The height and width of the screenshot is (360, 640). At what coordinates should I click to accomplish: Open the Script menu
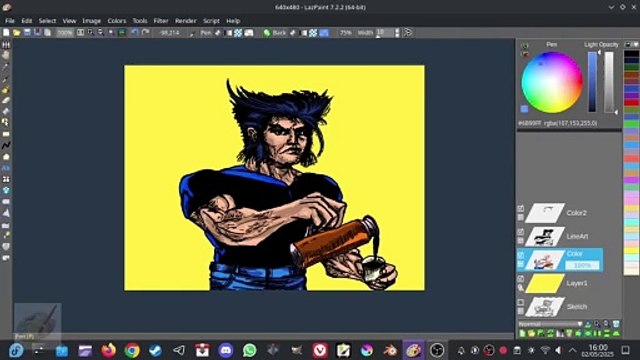(x=211, y=21)
